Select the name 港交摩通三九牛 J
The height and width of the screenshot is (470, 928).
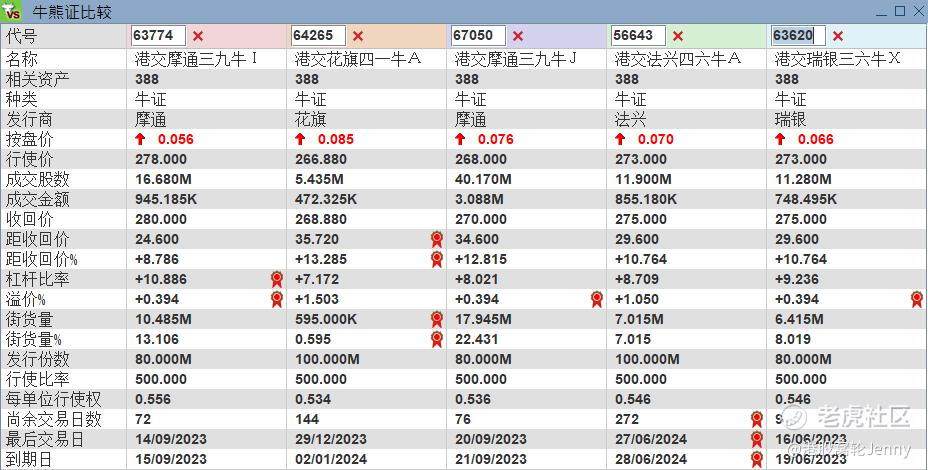tap(516, 59)
